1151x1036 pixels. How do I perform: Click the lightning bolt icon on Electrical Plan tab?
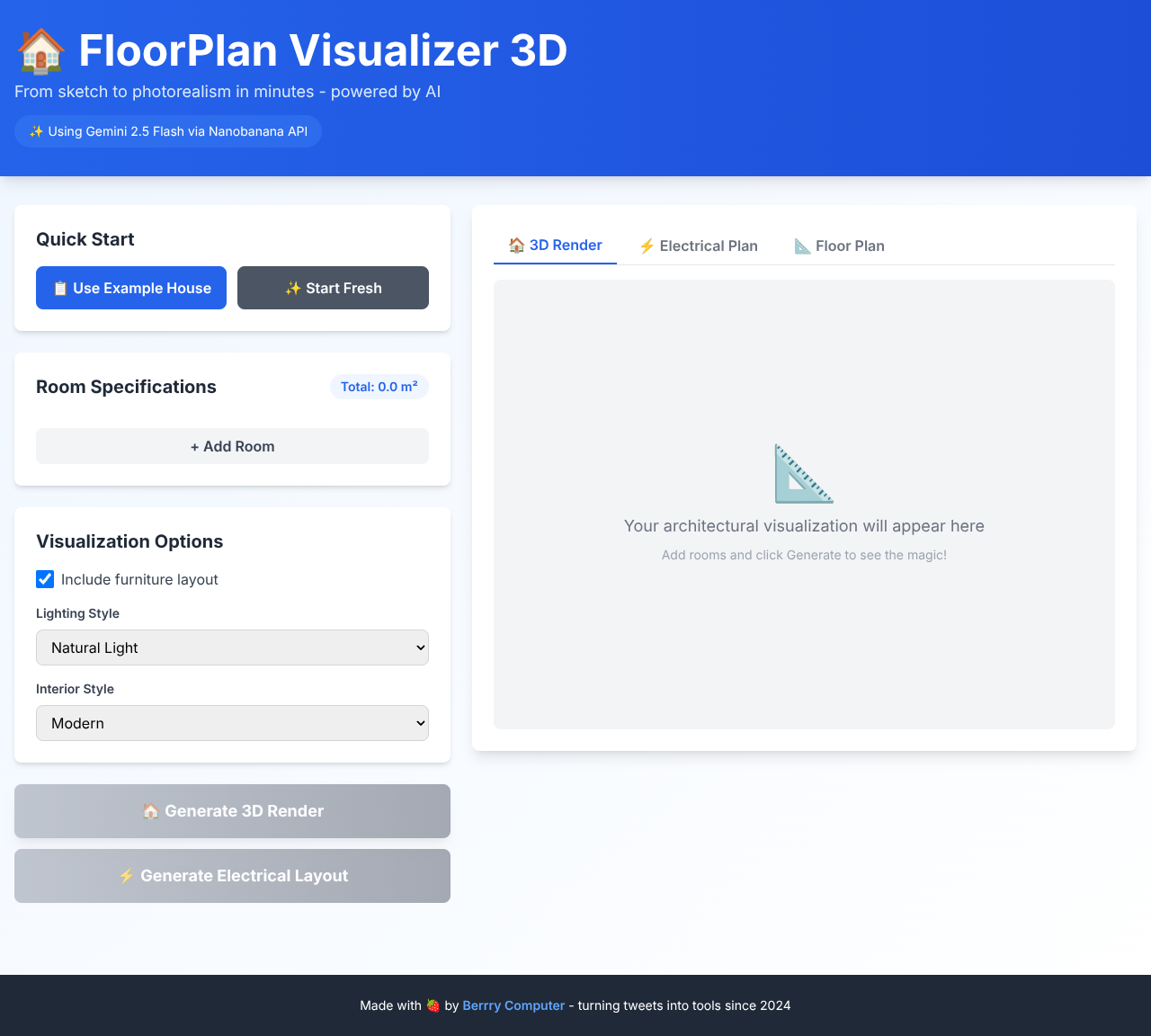tap(647, 246)
